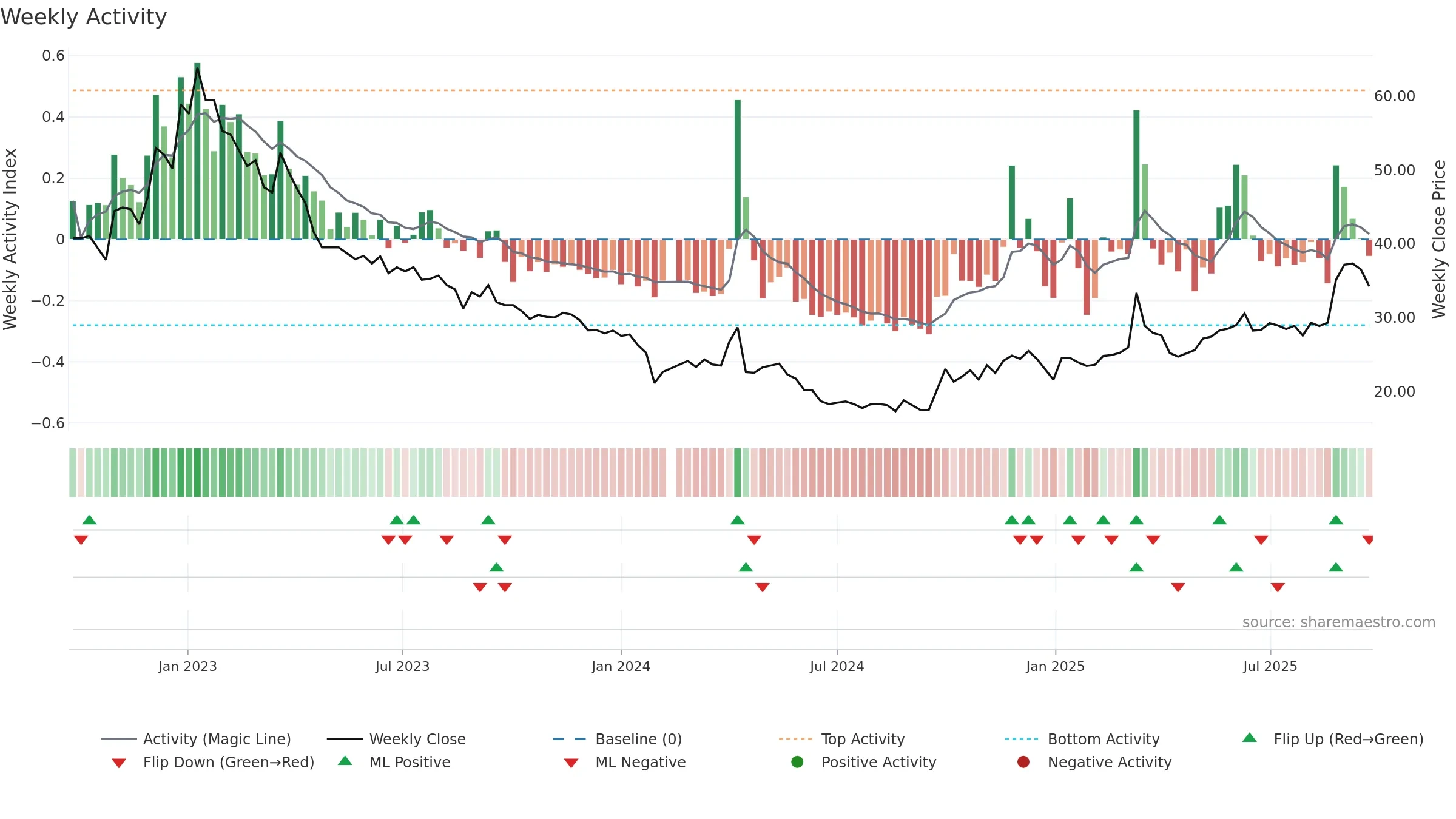The image size is (1456, 819).
Task: Click the 0.6 activity index axis label
Action: pyautogui.click(x=53, y=56)
